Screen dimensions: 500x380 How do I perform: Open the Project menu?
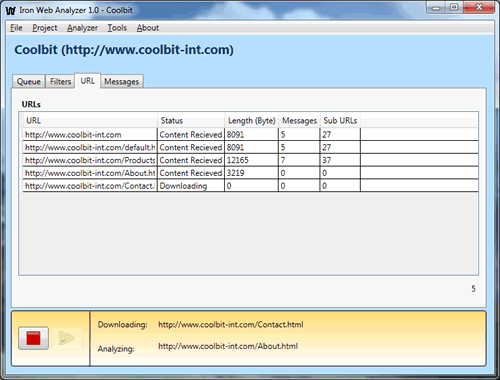(x=45, y=28)
